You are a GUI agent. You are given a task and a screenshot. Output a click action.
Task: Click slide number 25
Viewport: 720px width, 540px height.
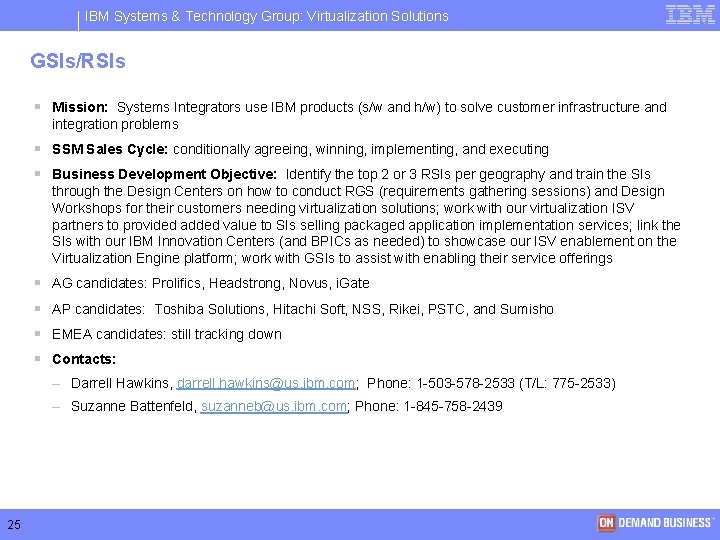pos(14,524)
